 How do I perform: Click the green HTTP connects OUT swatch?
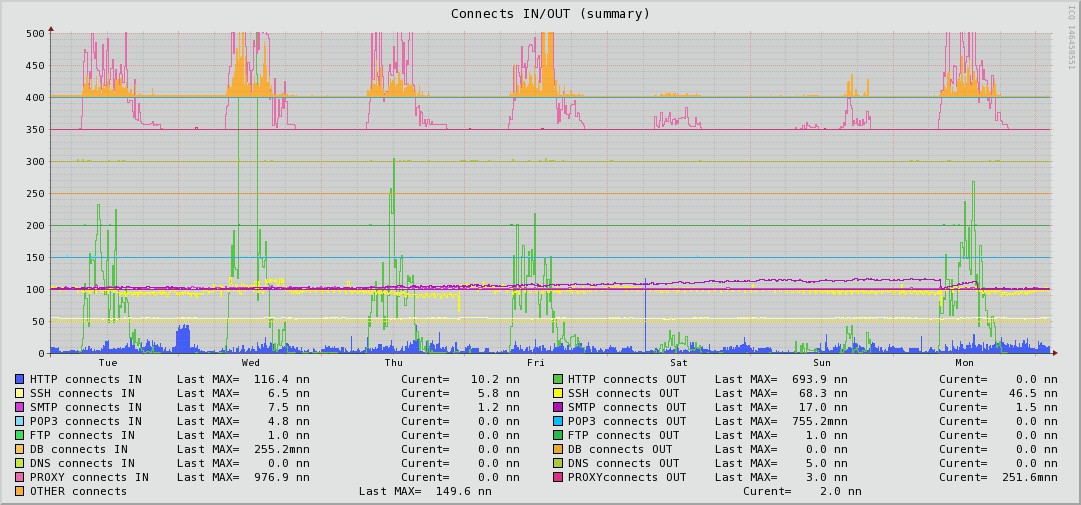[558, 380]
